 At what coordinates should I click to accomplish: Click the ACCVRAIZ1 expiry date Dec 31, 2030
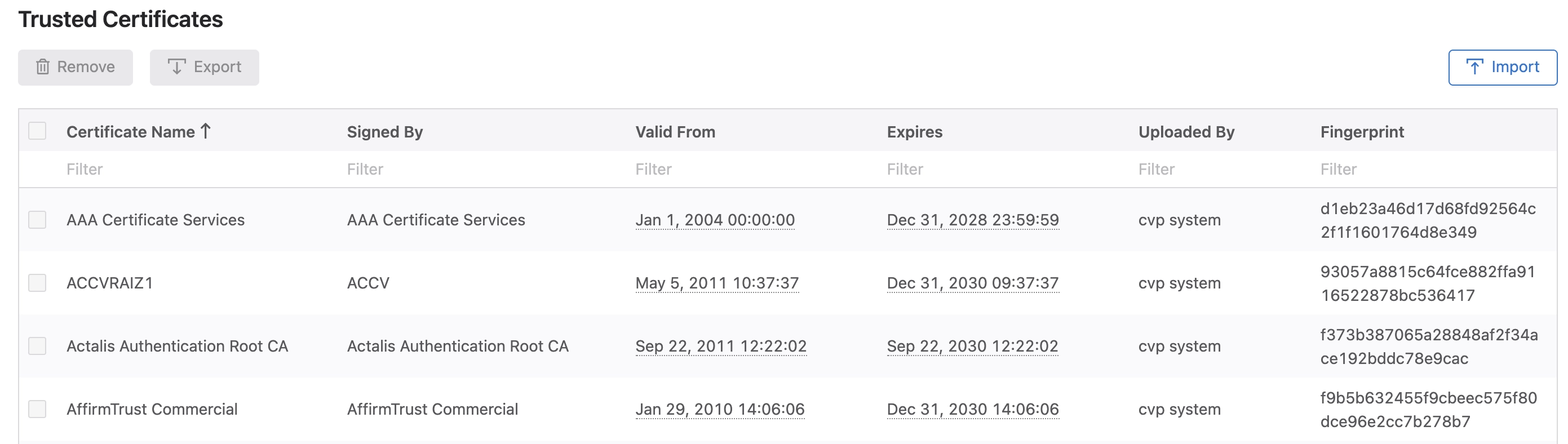coord(973,283)
